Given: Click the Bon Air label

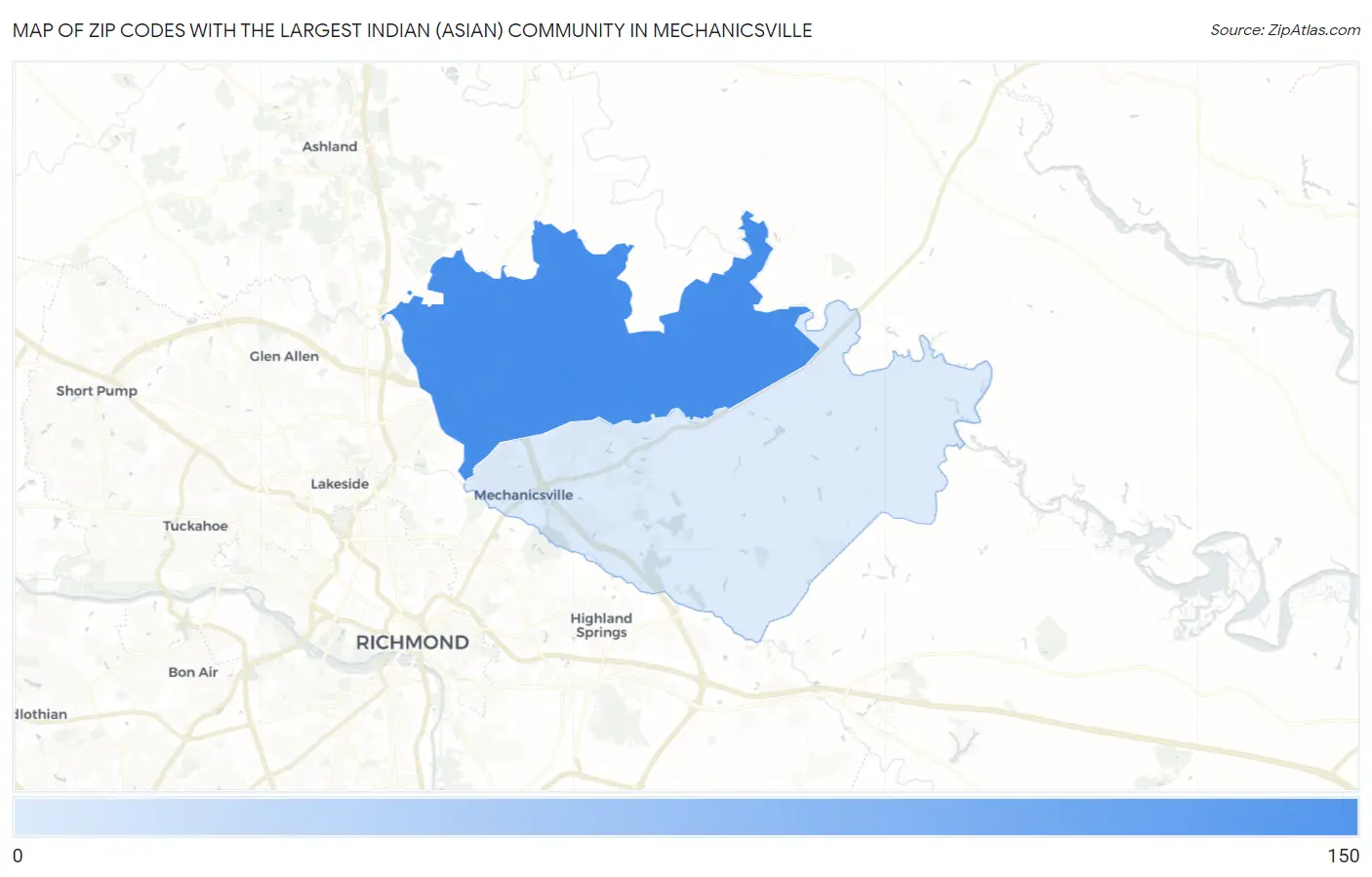Looking at the screenshot, I should pos(193,672).
